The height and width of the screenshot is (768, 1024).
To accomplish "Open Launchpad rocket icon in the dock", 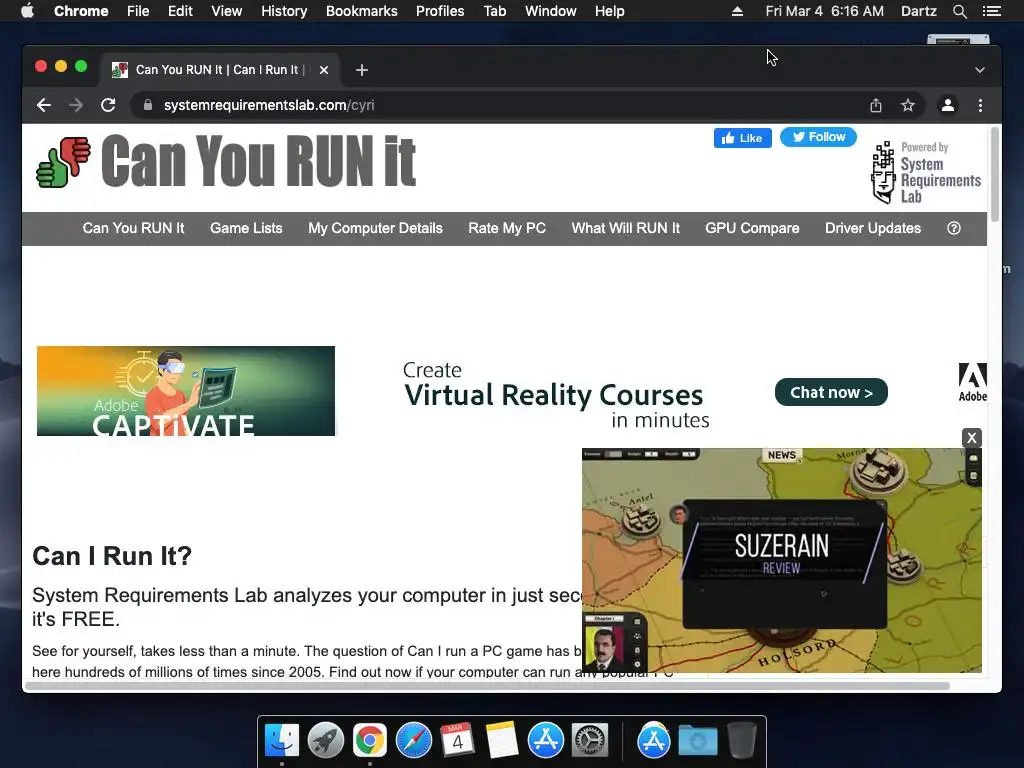I will point(326,741).
